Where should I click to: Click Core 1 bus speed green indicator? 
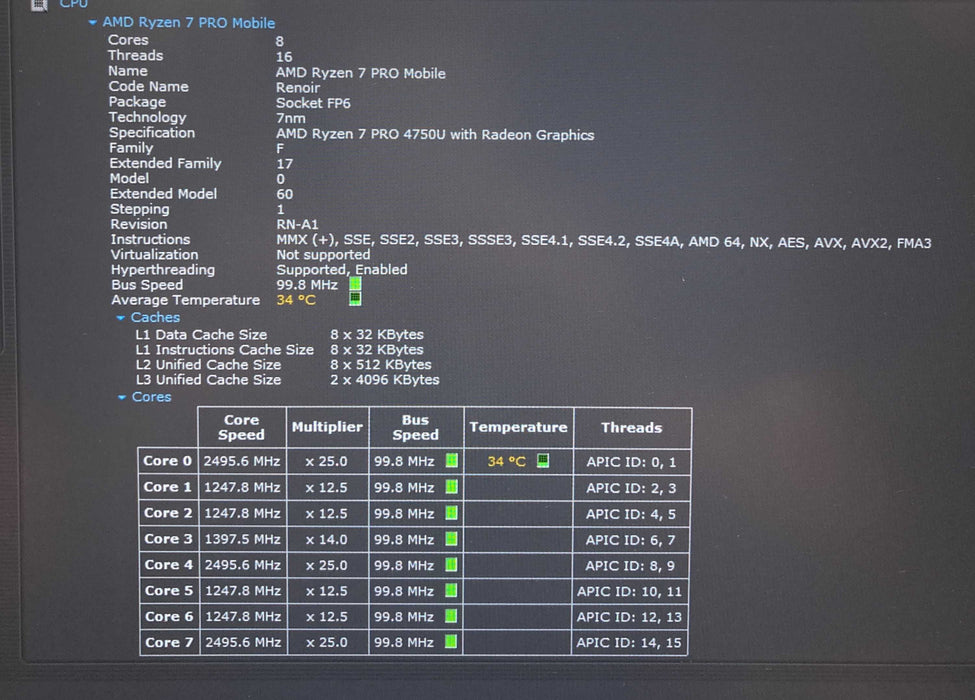(452, 487)
